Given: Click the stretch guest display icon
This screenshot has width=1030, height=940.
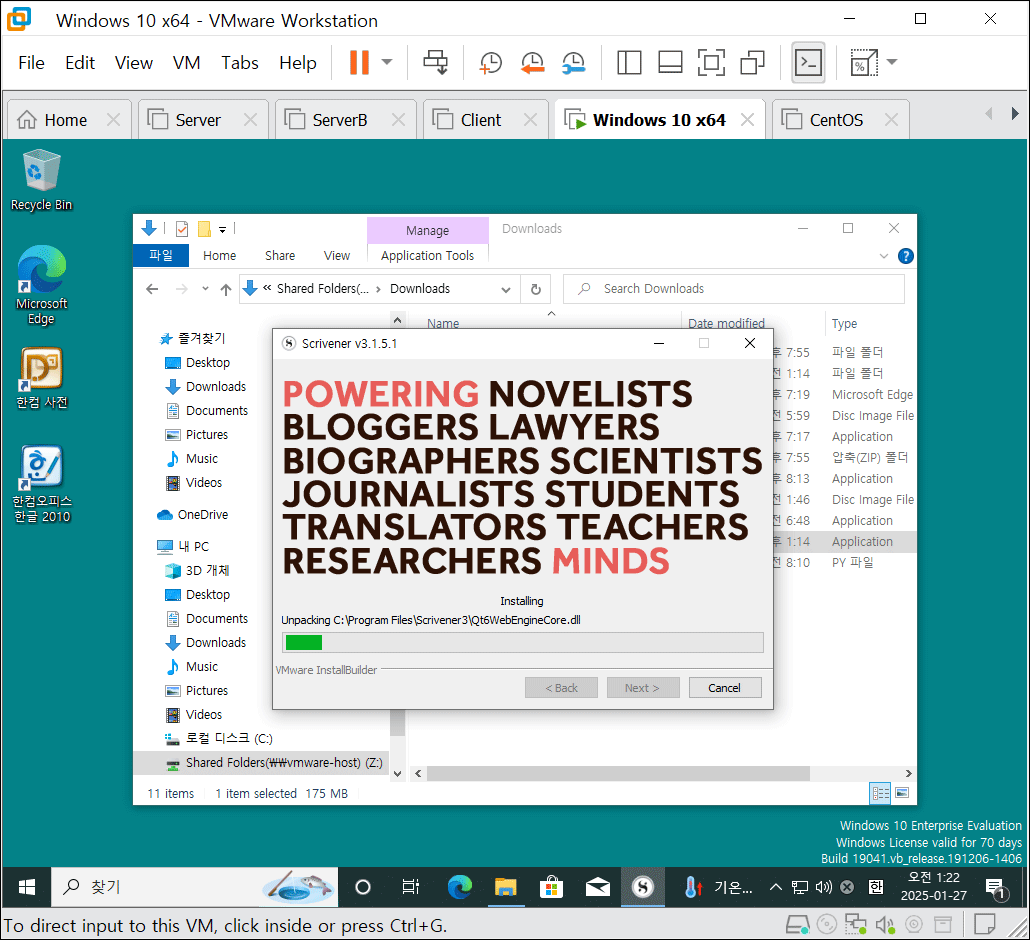Looking at the screenshot, I should pyautogui.click(x=863, y=62).
